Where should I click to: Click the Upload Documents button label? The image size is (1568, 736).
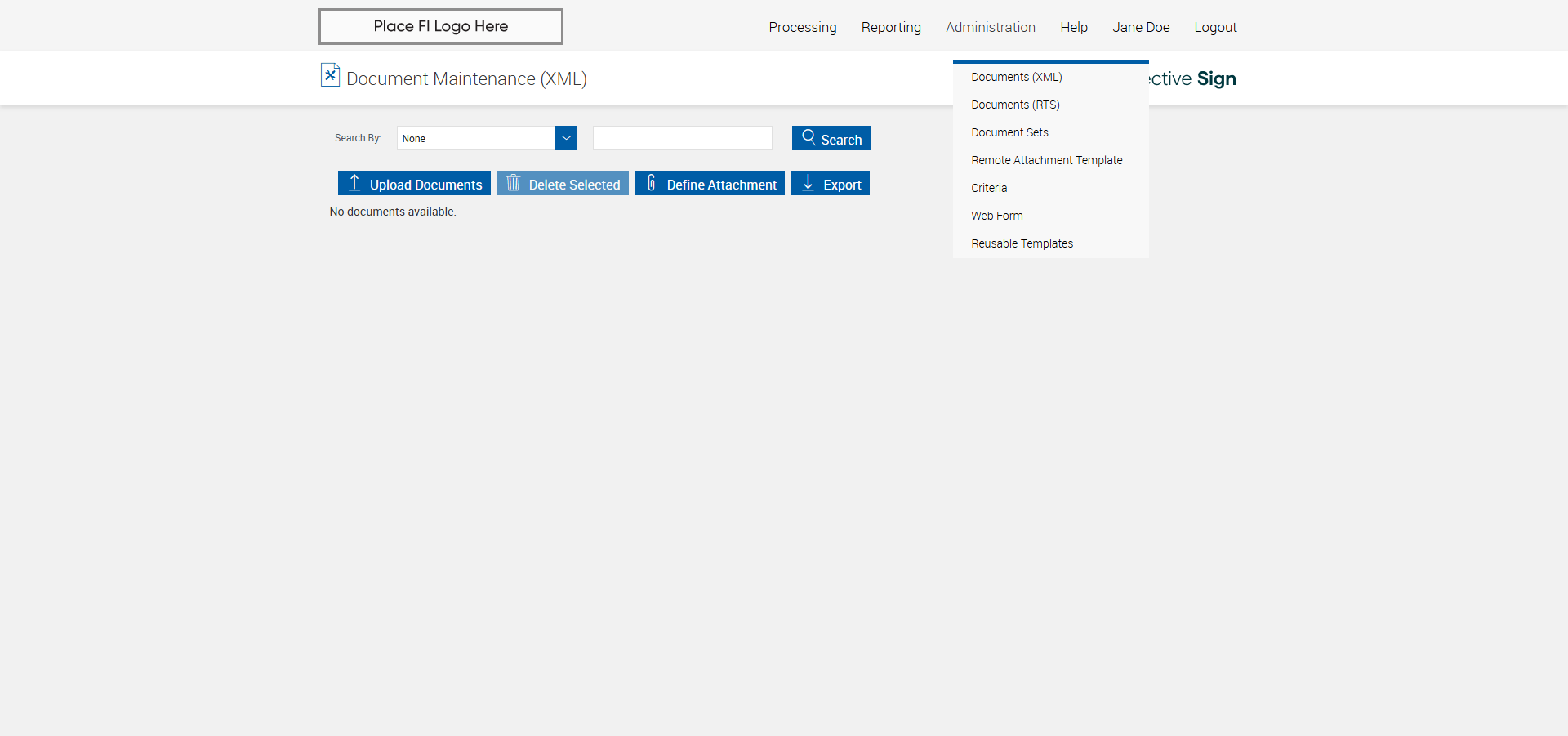click(425, 185)
